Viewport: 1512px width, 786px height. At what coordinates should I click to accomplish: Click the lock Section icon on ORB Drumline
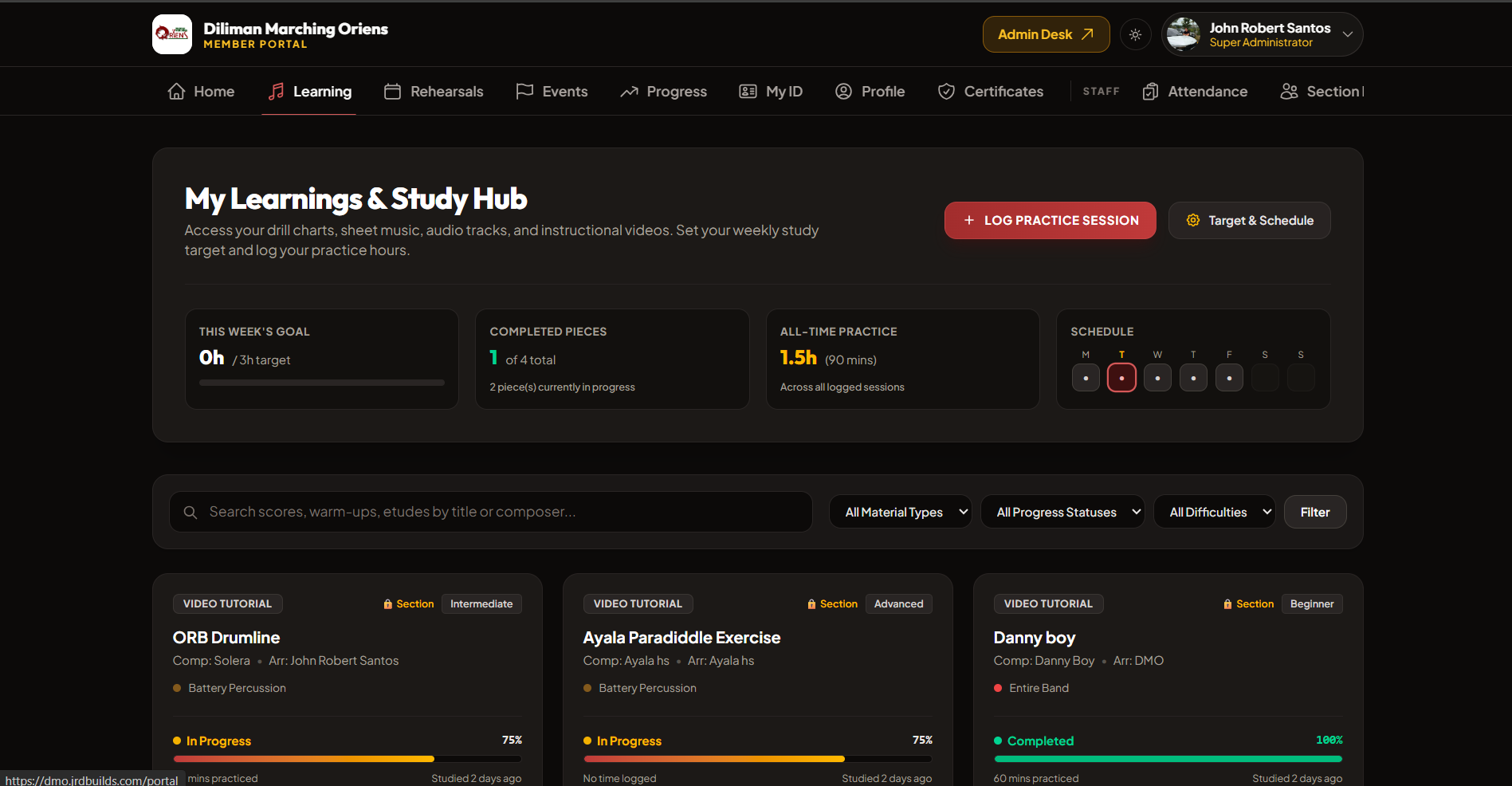388,604
